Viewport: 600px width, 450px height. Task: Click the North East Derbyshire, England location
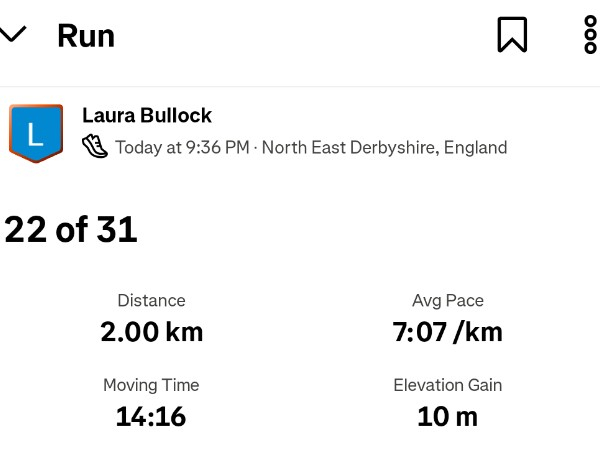click(384, 148)
